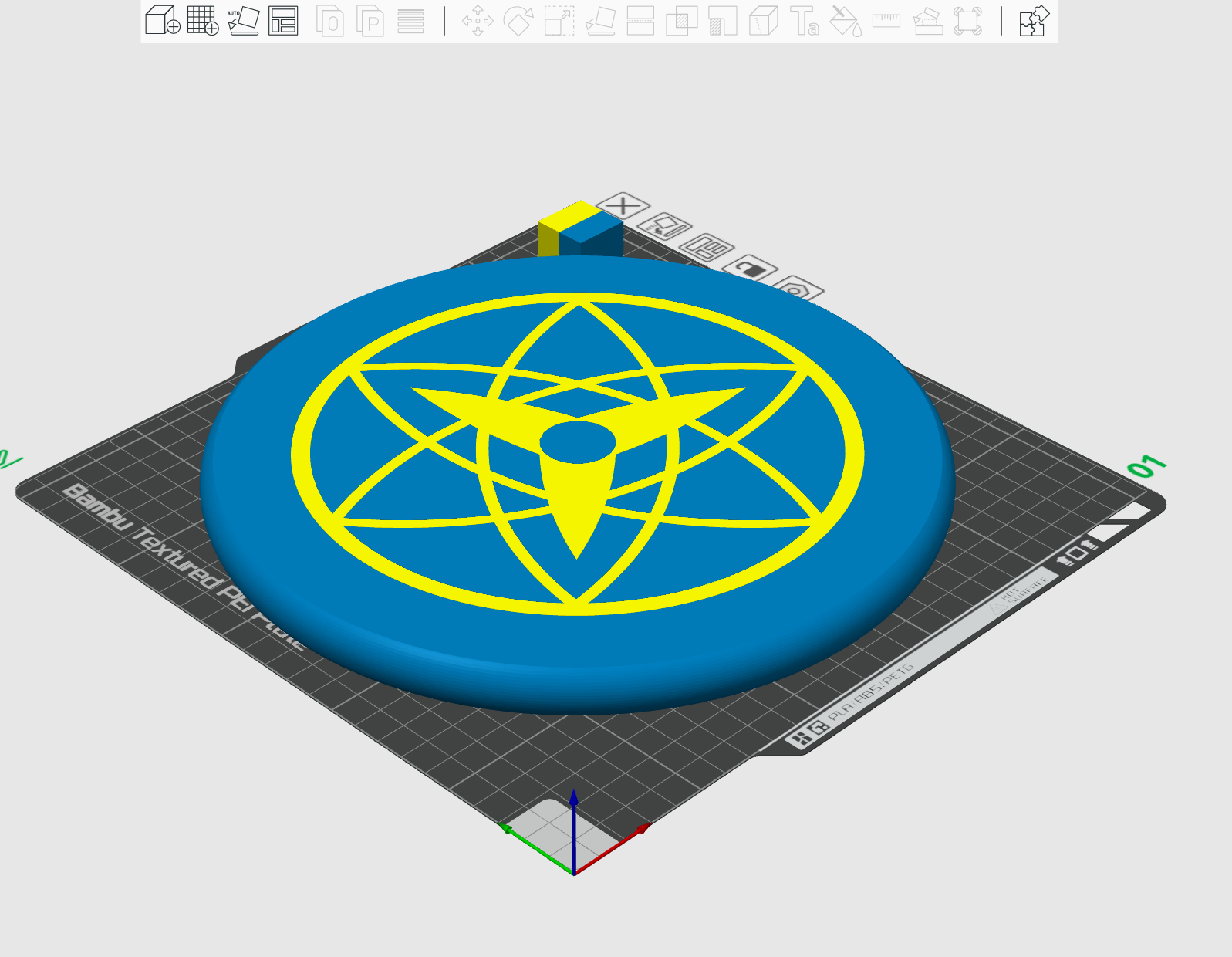
Task: Run Auto orient from the top toolbar
Action: (244, 21)
